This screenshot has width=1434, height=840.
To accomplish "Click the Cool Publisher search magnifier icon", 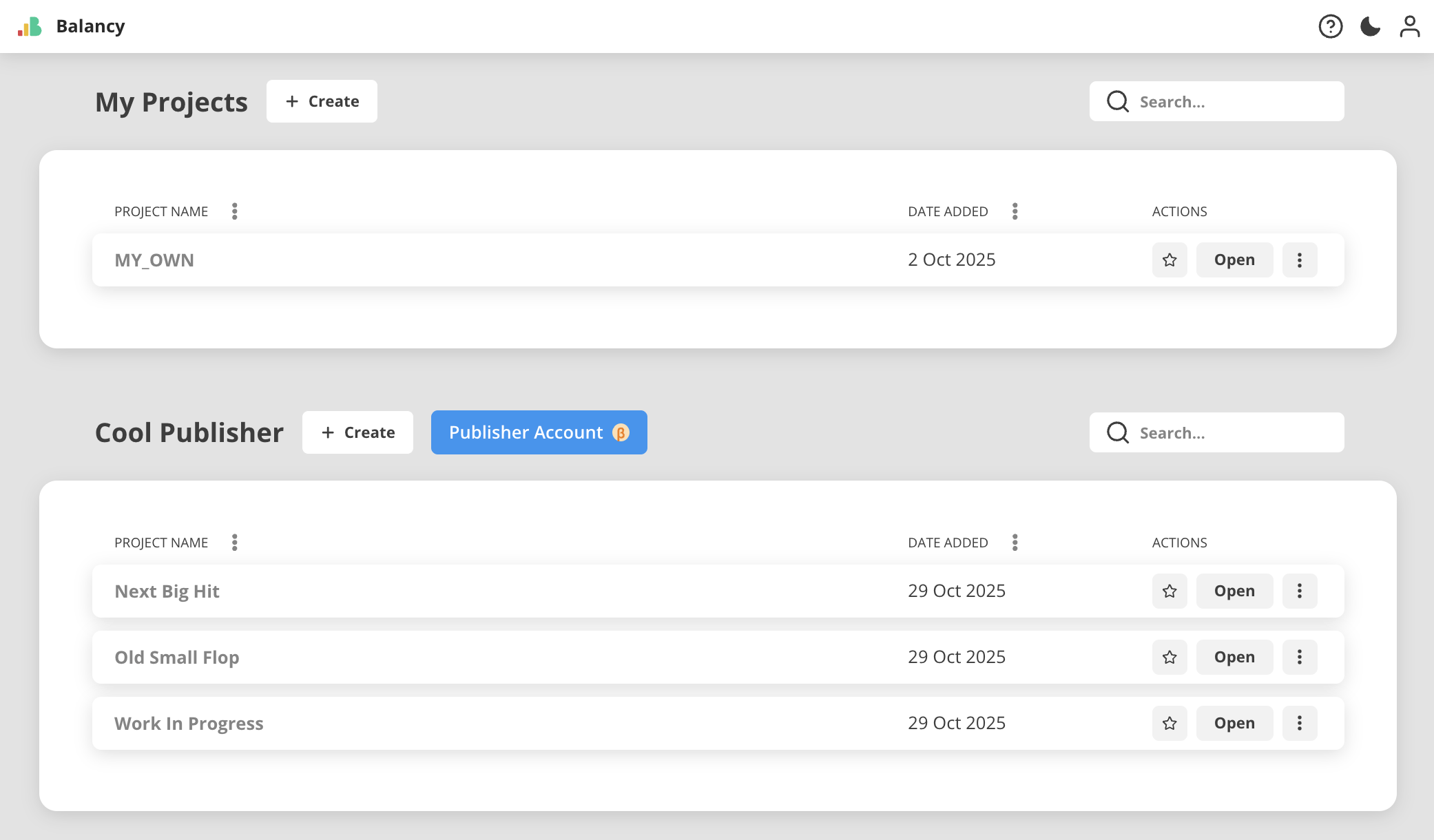I will [1117, 433].
